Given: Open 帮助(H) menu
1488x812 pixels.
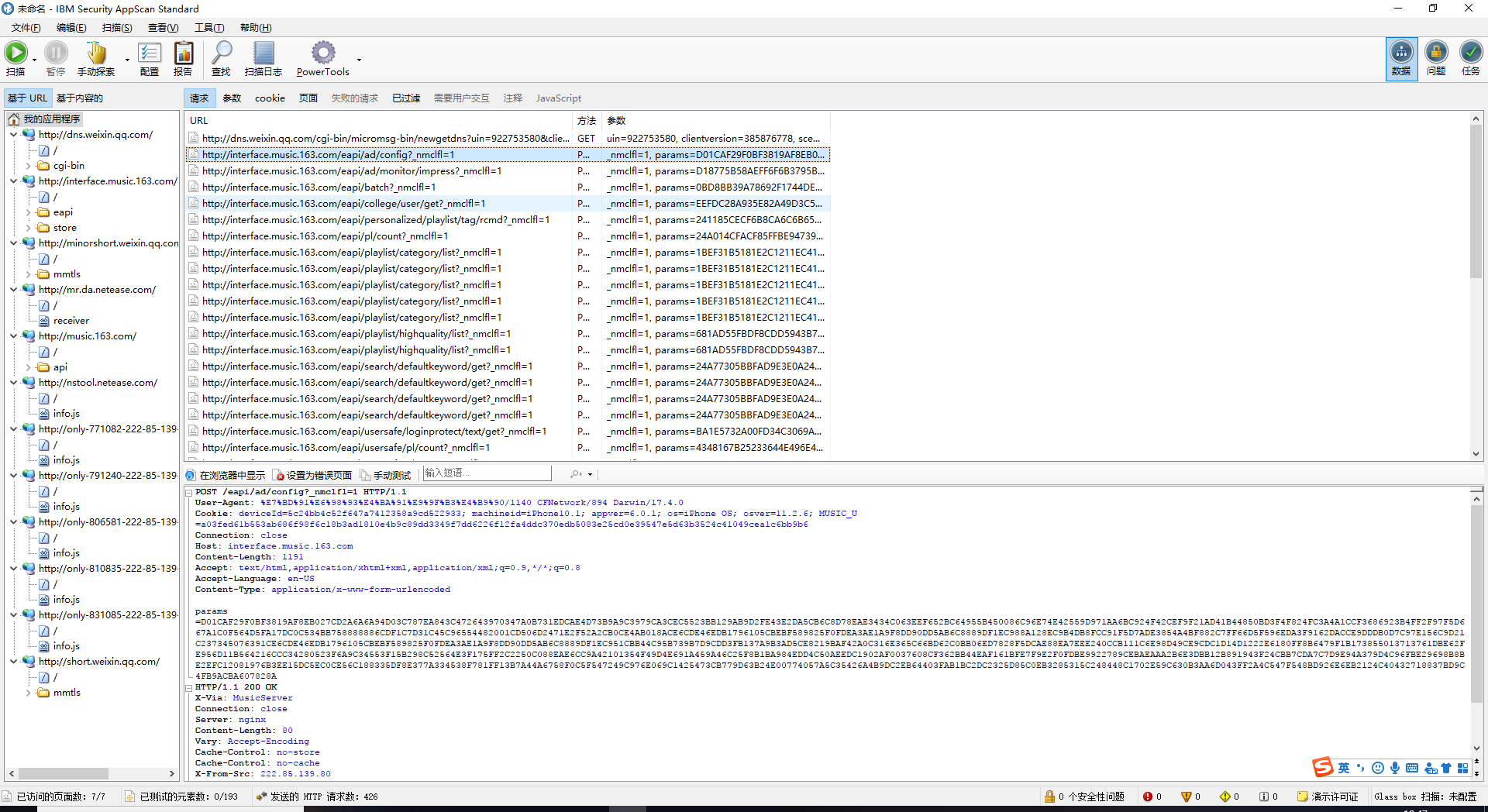Looking at the screenshot, I should [x=256, y=28].
